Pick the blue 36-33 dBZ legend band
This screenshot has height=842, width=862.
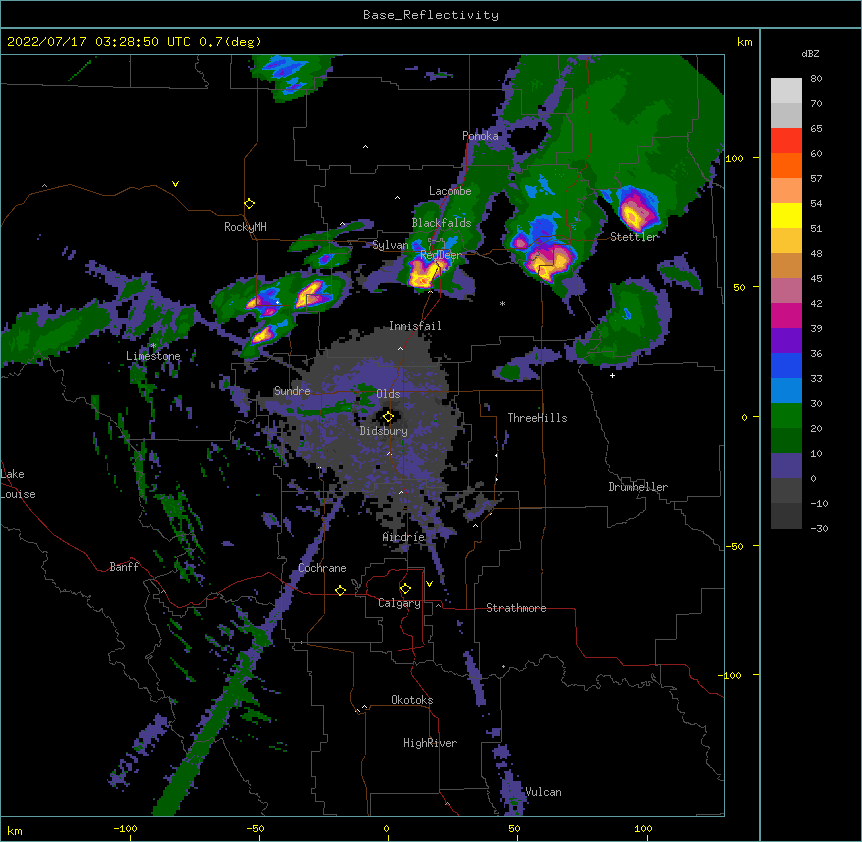[x=786, y=366]
